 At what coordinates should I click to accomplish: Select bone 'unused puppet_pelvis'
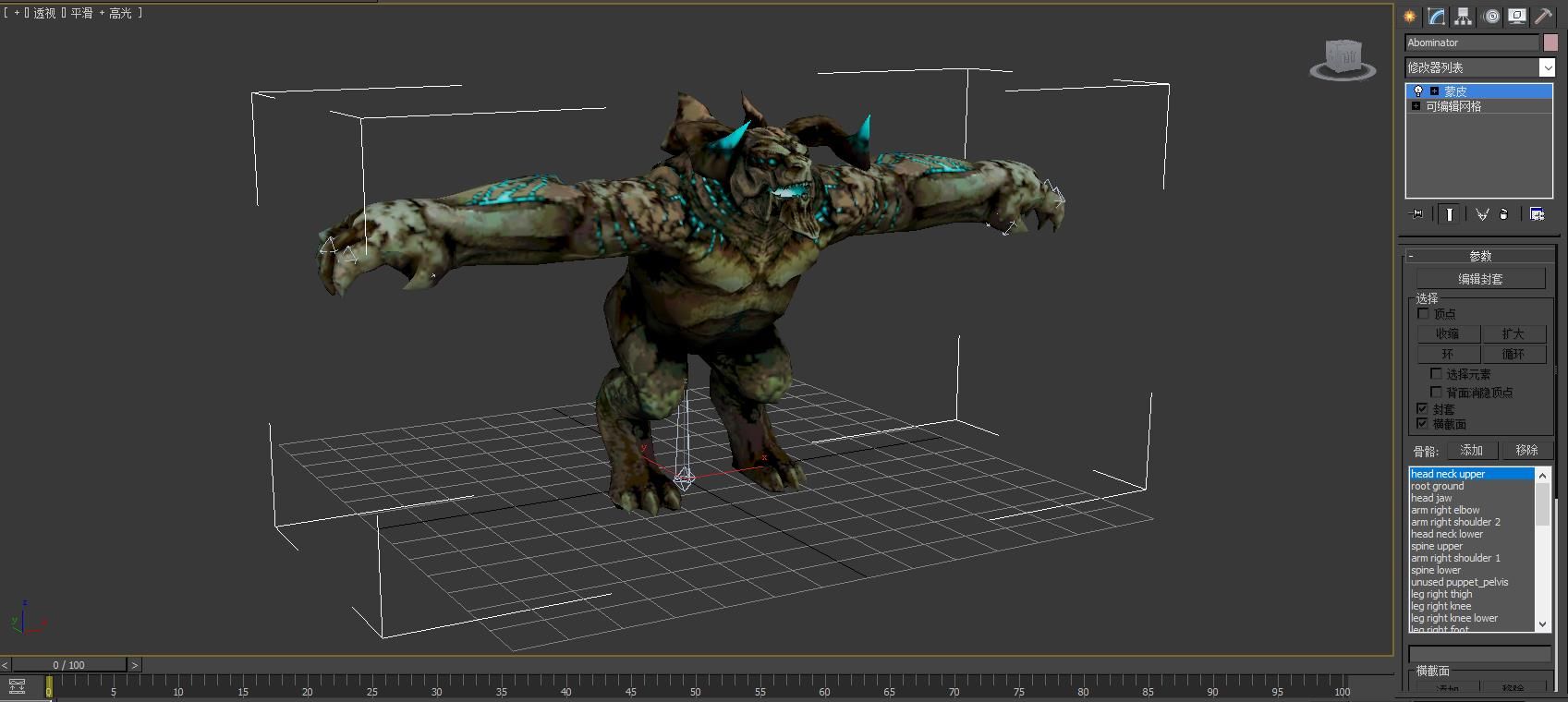[x=1472, y=582]
